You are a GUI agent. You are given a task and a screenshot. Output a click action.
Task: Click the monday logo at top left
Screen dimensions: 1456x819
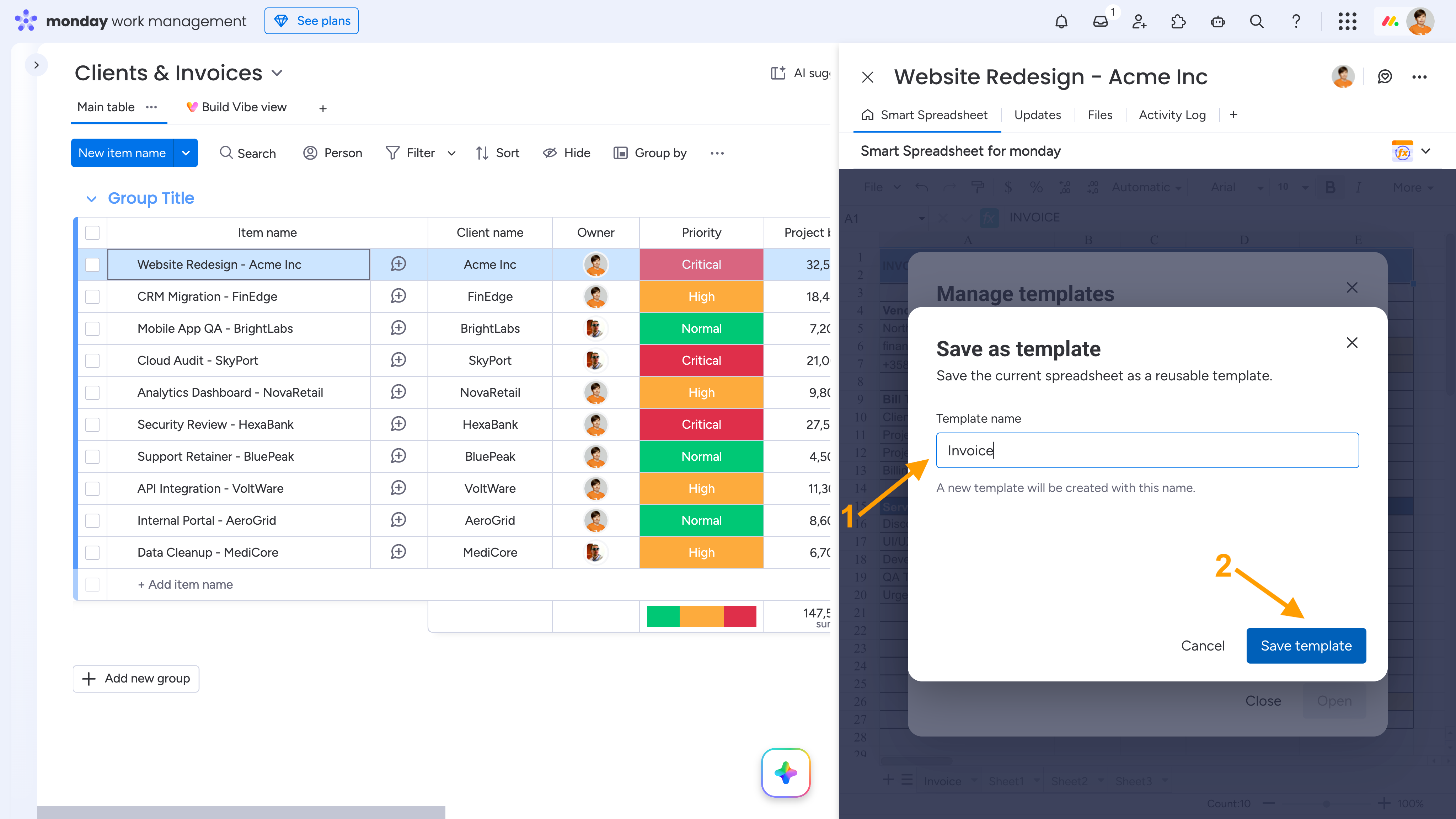[x=26, y=21]
